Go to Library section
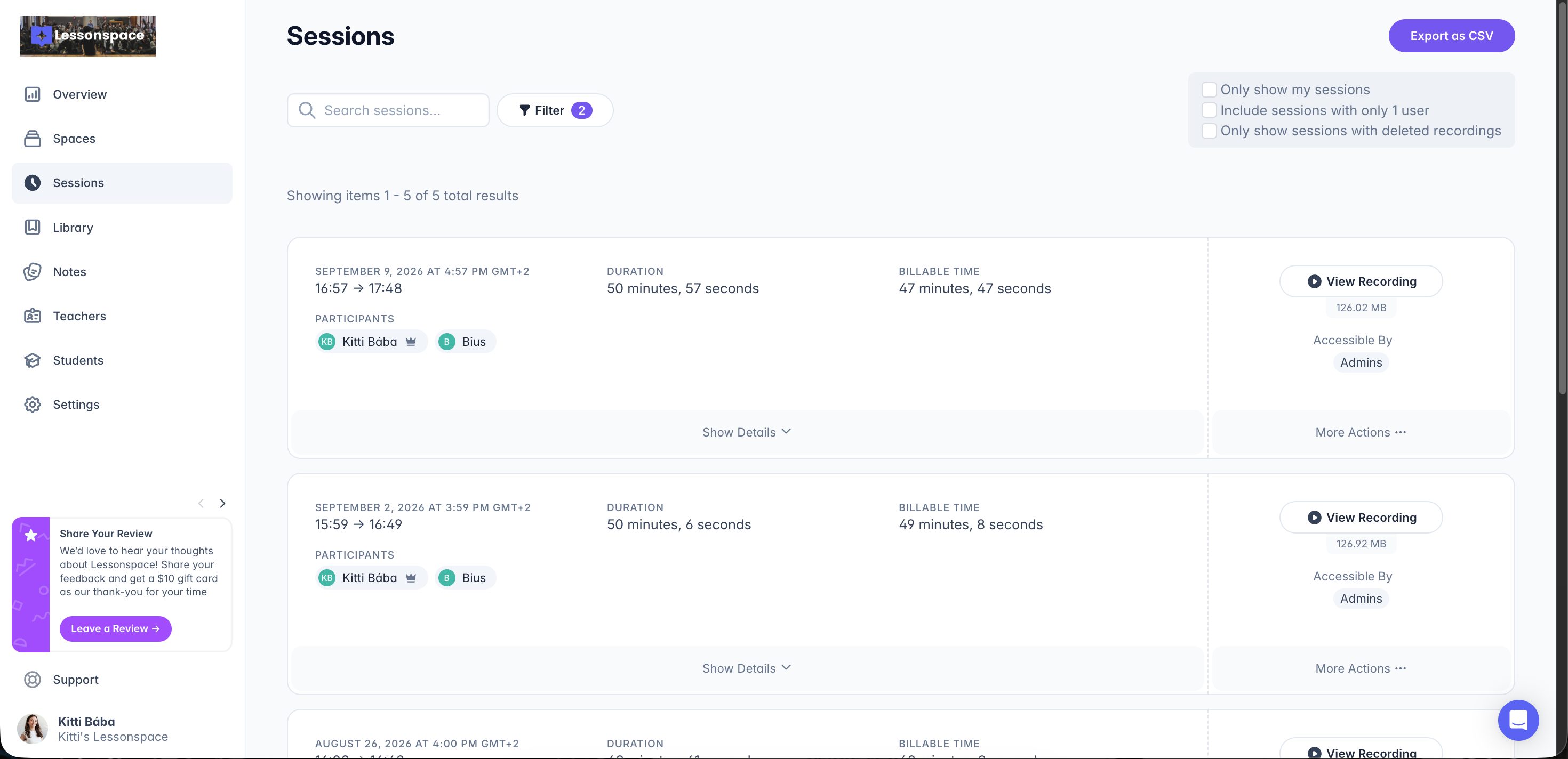Viewport: 1568px width, 759px height. 122,227
